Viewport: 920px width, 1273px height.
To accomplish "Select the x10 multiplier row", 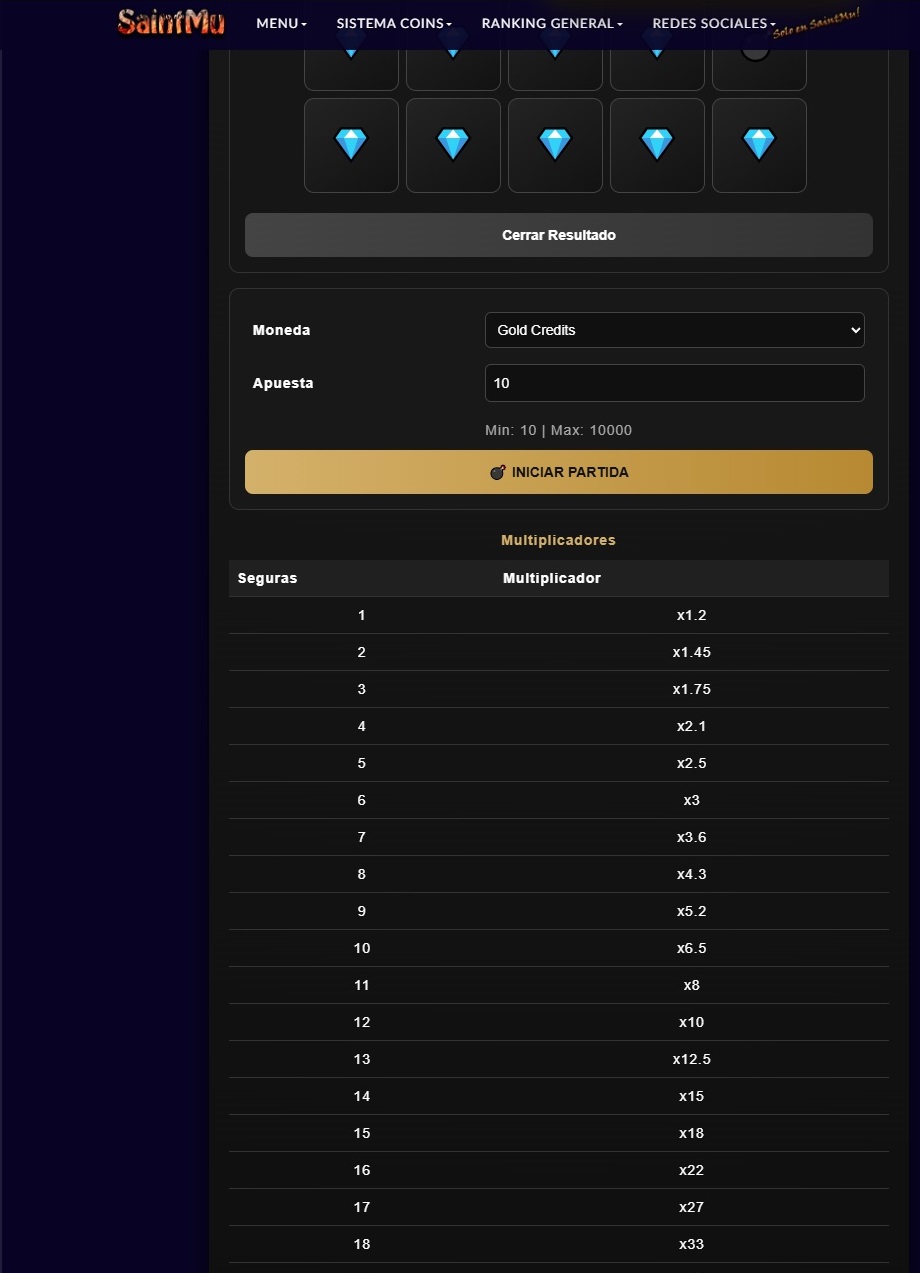I will pyautogui.click(x=559, y=1022).
